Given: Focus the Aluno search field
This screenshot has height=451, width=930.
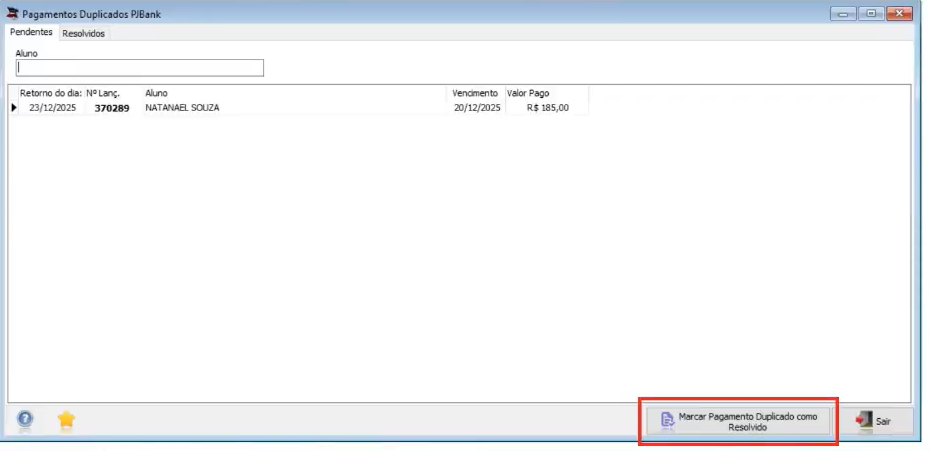Looking at the screenshot, I should [x=140, y=68].
